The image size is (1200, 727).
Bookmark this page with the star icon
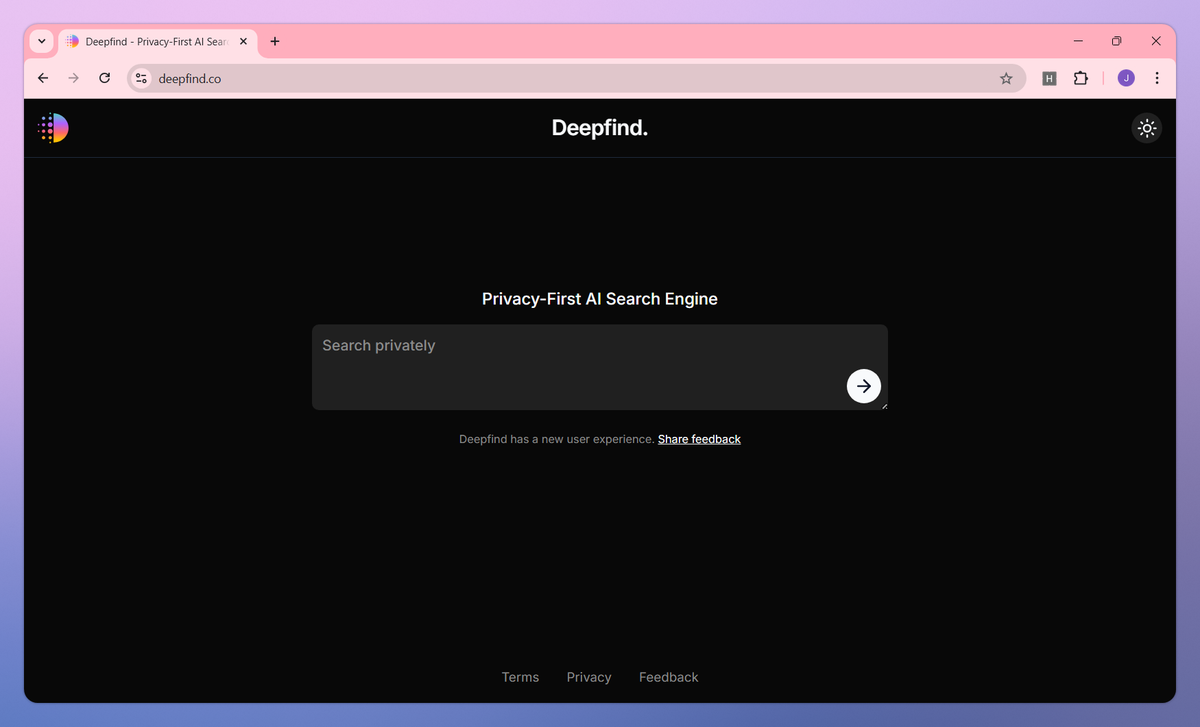pyautogui.click(x=1006, y=78)
